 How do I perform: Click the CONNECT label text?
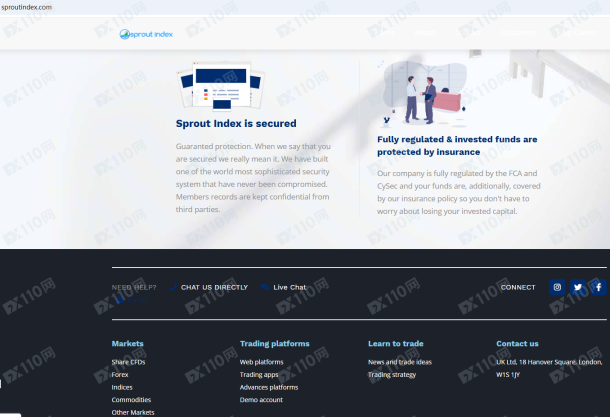(518, 287)
